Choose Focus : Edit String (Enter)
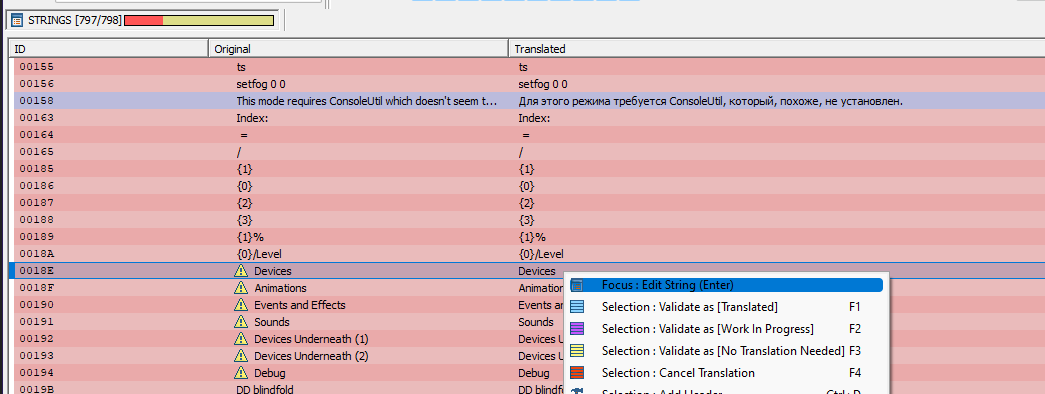1045x394 pixels. click(726, 285)
